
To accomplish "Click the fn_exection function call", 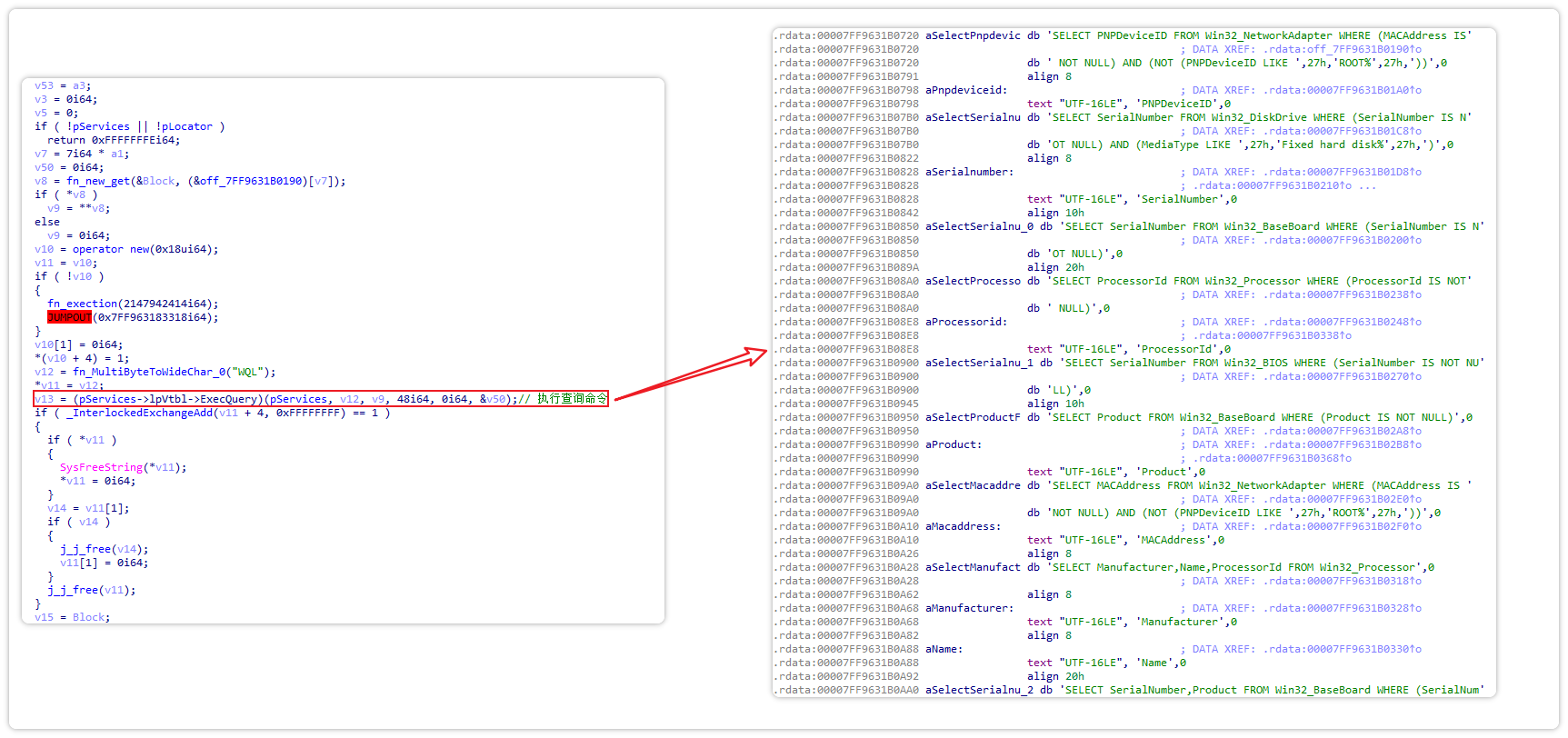I will [x=83, y=304].
